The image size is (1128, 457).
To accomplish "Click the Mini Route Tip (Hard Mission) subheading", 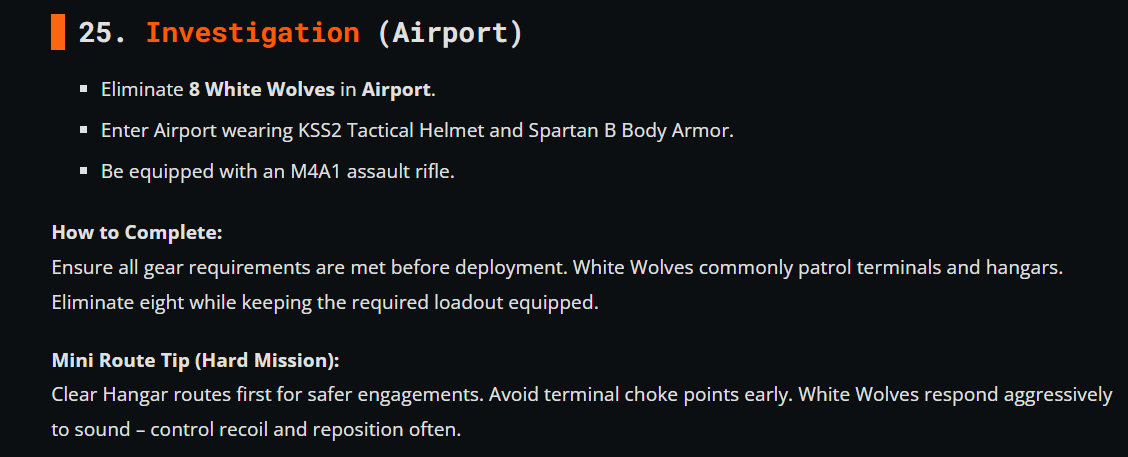I will click(196, 360).
